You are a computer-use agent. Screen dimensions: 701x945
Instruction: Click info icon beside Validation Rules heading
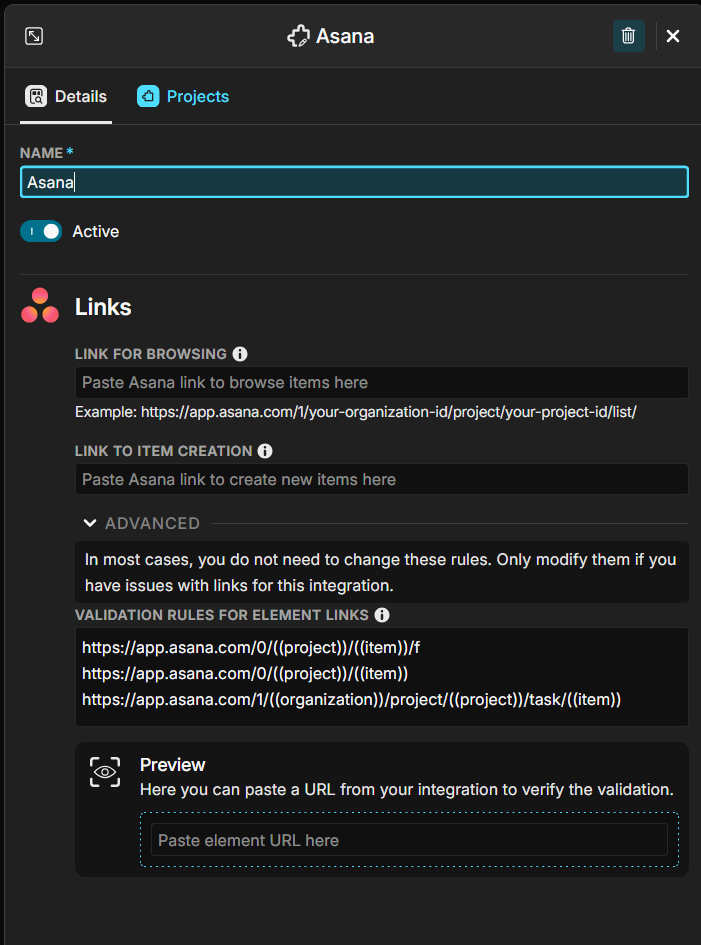(x=382, y=615)
